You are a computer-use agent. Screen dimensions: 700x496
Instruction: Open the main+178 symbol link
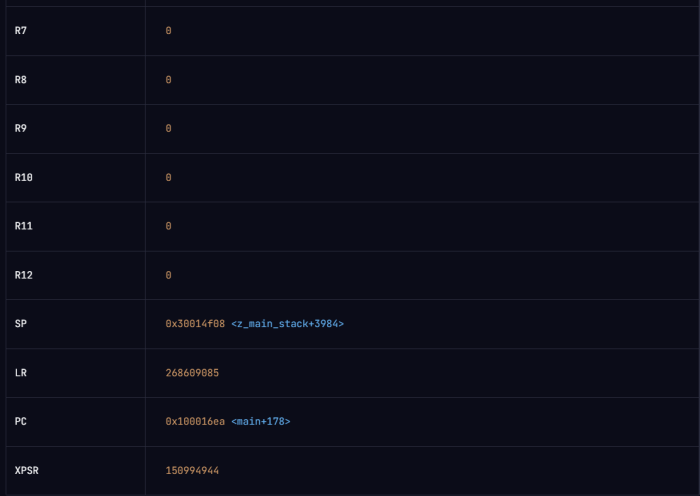click(261, 421)
